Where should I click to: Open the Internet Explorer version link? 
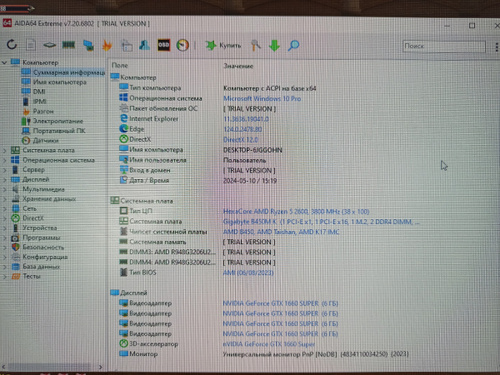pyautogui.click(x=246, y=119)
